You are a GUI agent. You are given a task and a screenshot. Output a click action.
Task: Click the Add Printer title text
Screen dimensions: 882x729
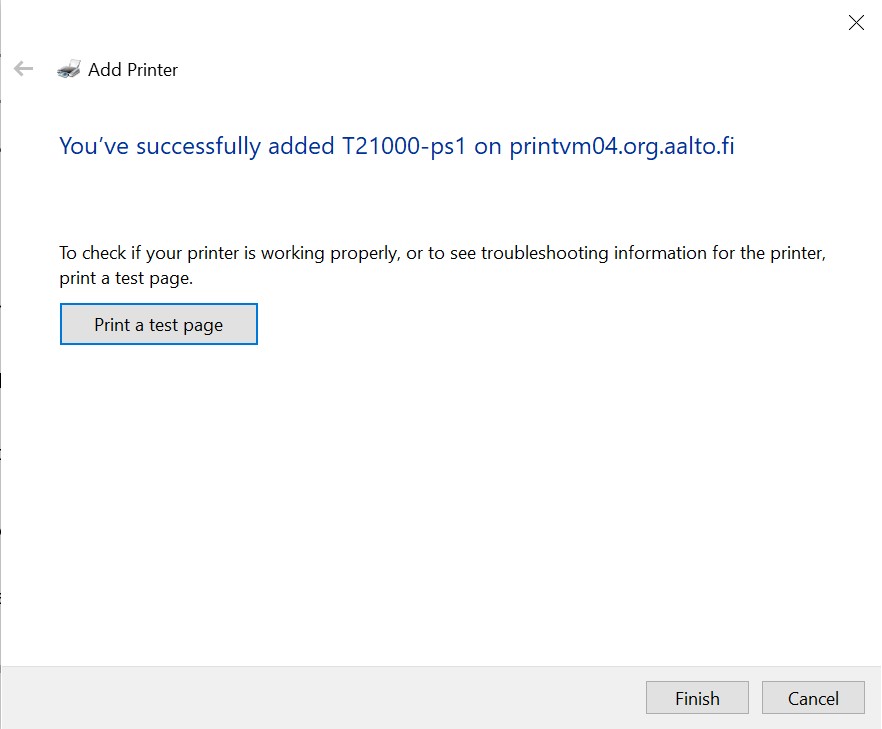(133, 70)
